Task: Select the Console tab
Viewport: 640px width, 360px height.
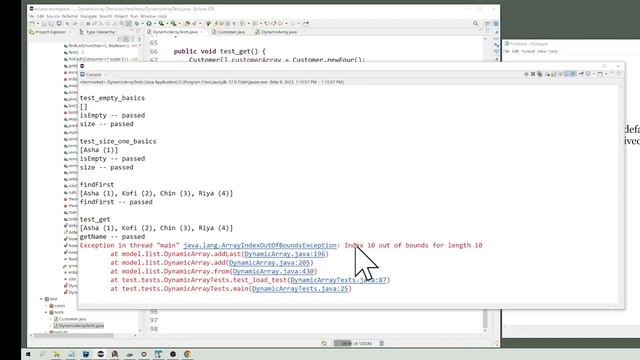Action: point(91,74)
